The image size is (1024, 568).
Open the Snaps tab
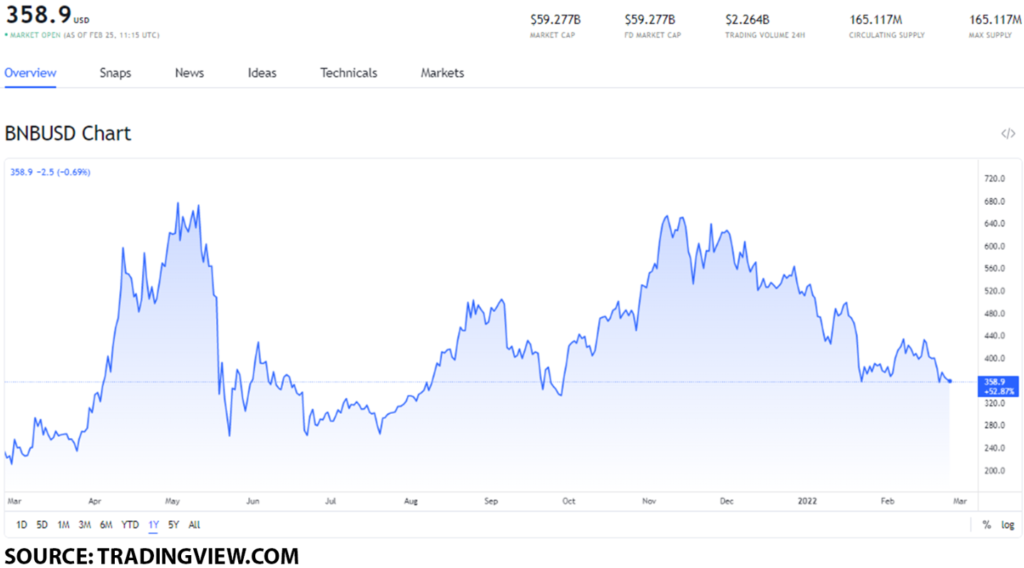tap(116, 73)
